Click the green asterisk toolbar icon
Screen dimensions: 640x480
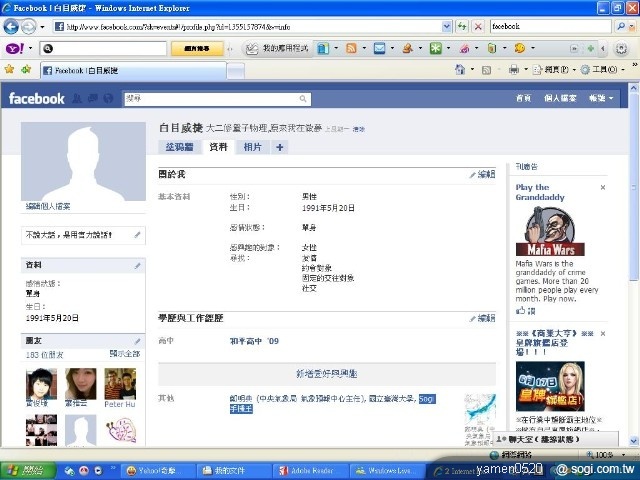[x=436, y=49]
